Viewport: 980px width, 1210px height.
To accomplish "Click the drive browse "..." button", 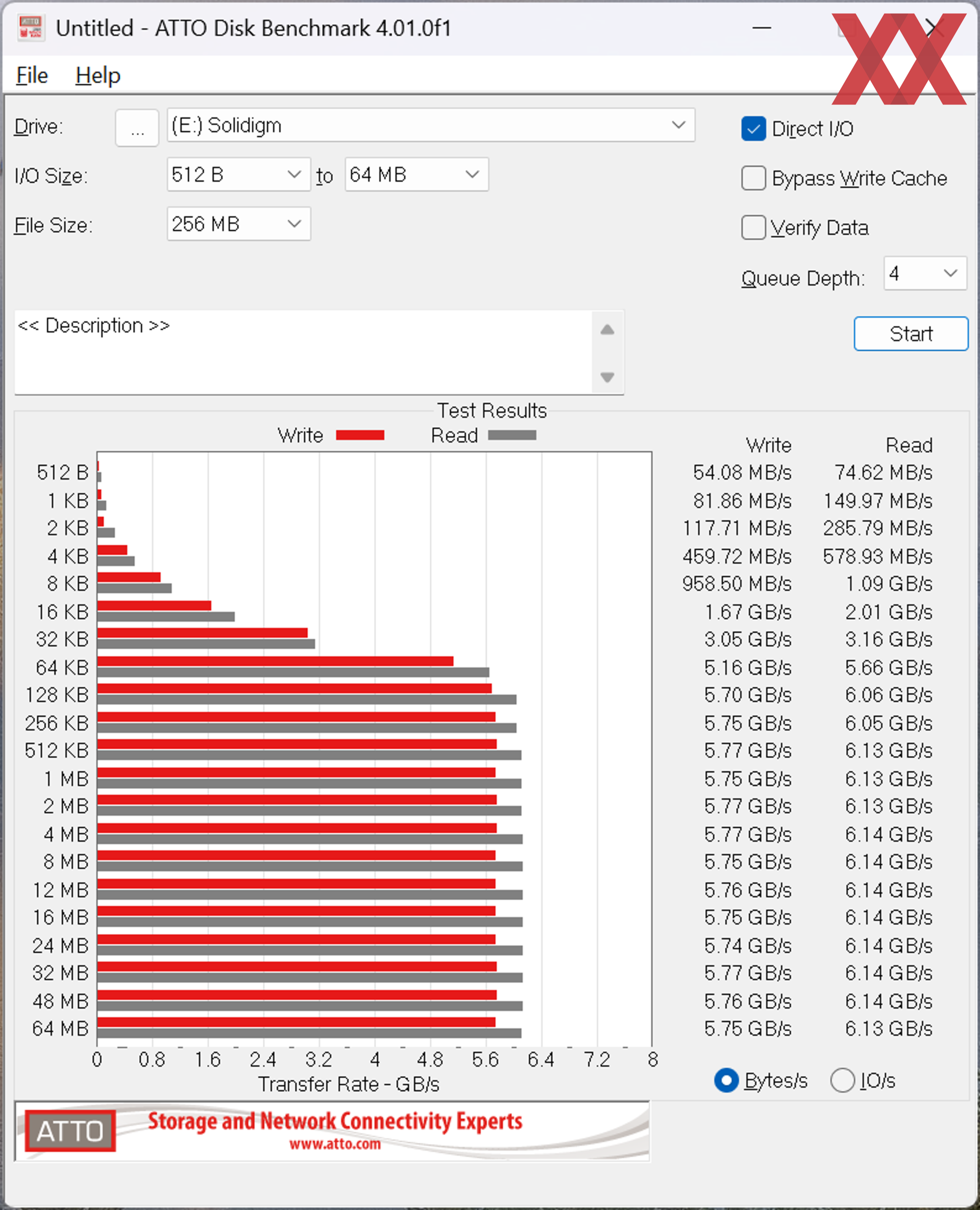I will (137, 128).
